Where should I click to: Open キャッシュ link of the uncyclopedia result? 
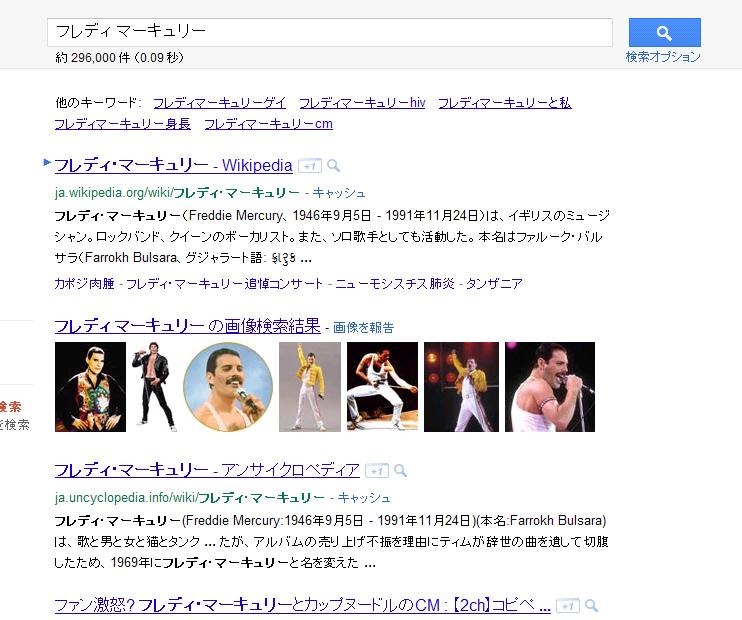(364, 497)
